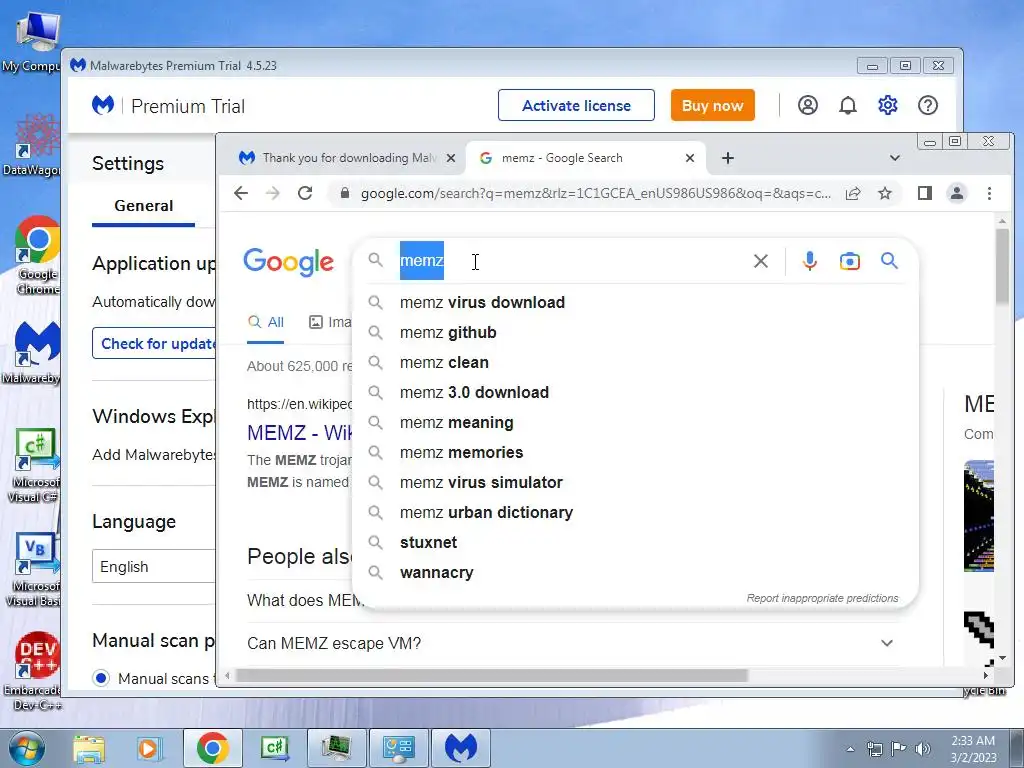Choose suggestion memz clean
This screenshot has width=1024, height=768.
(635, 362)
